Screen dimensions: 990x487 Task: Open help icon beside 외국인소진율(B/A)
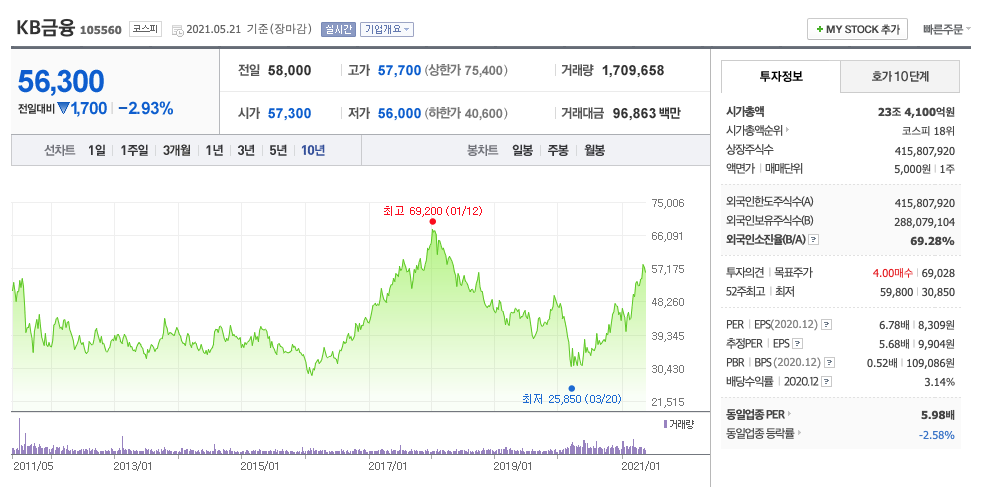point(814,240)
